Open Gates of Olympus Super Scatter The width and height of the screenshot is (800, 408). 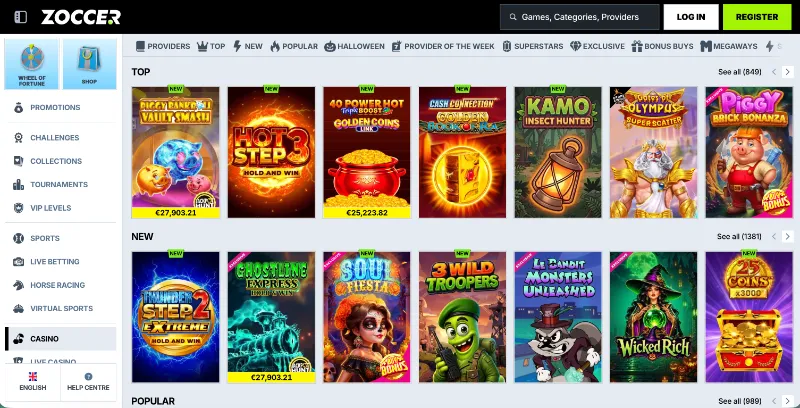[653, 152]
